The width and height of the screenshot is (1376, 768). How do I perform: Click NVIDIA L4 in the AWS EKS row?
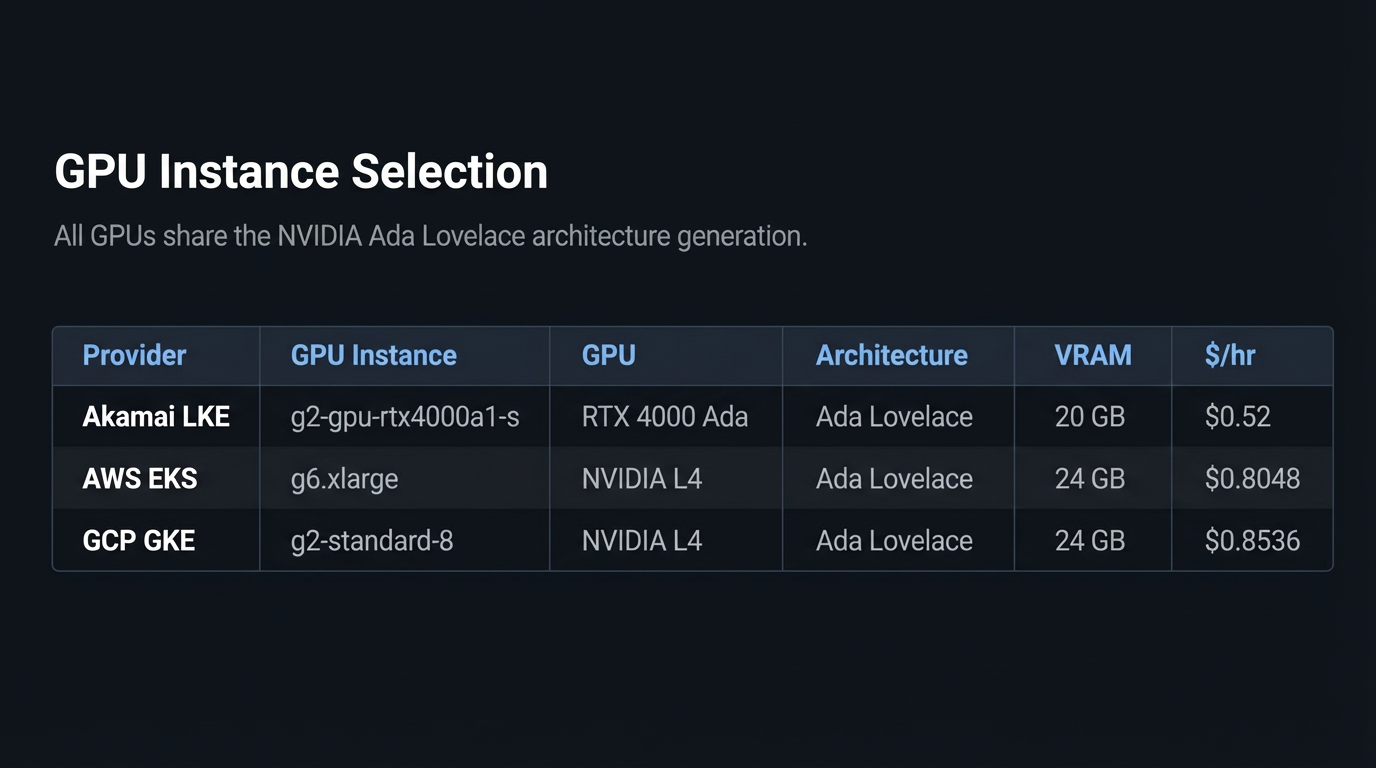pos(641,478)
